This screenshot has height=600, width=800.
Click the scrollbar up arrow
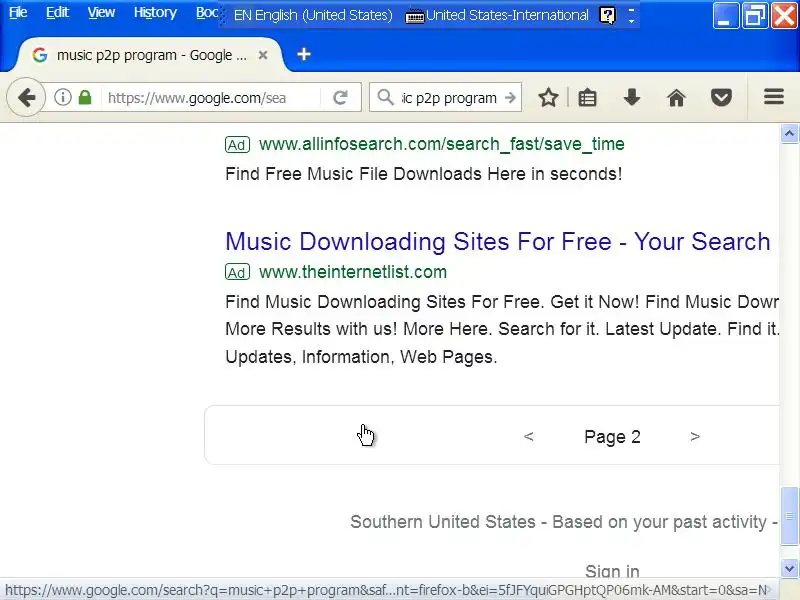click(789, 134)
